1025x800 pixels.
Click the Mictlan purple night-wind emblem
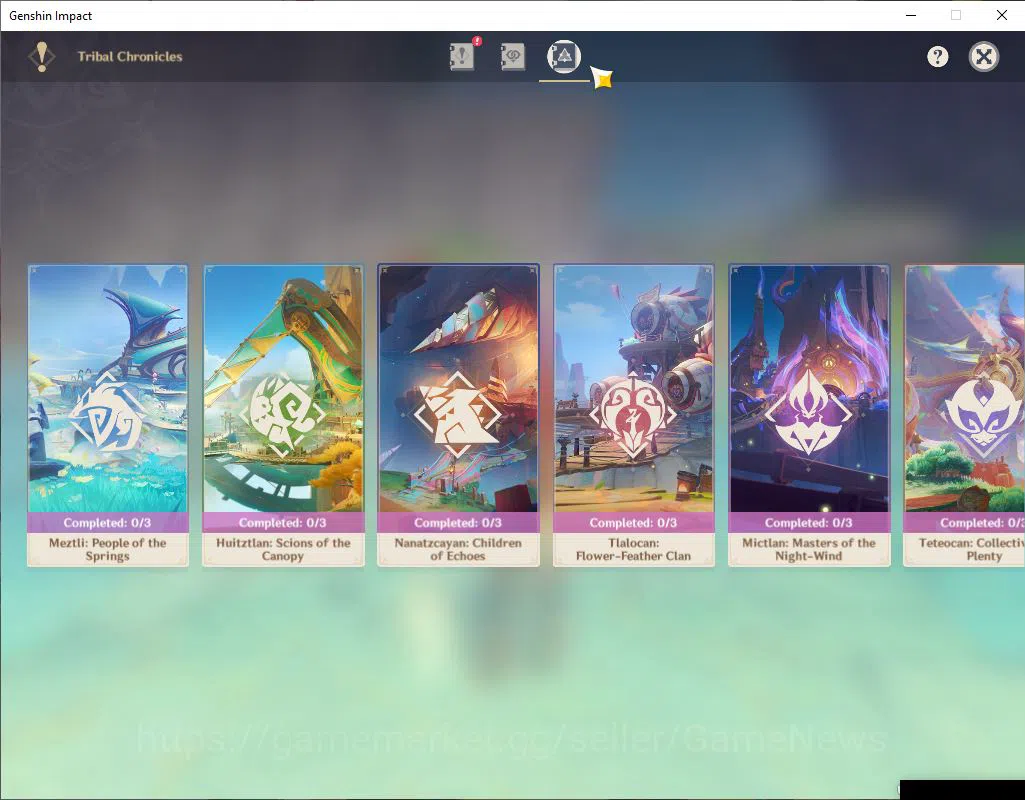pyautogui.click(x=809, y=413)
